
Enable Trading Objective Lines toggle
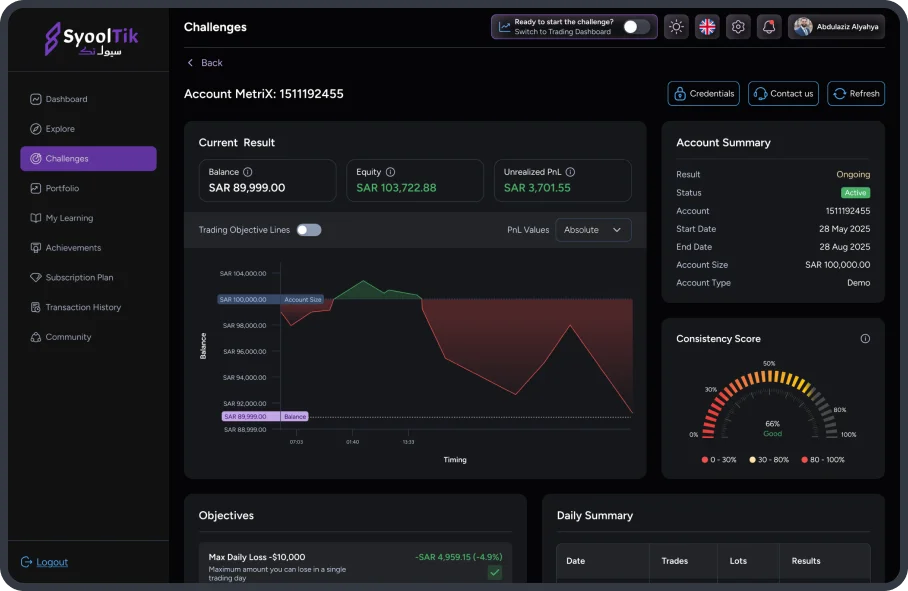[x=309, y=230]
